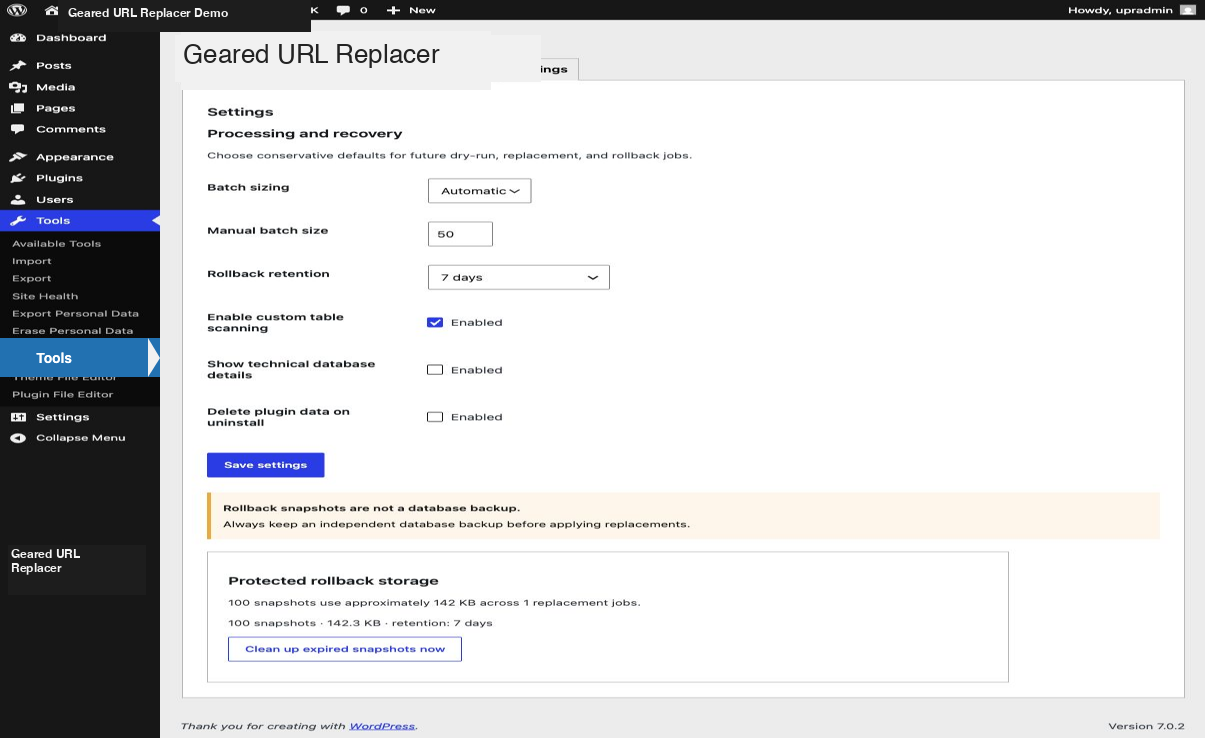Image resolution: width=1205 pixels, height=738 pixels.
Task: Click the user avatar next to Howdy, upradmin
Action: pos(1187,10)
